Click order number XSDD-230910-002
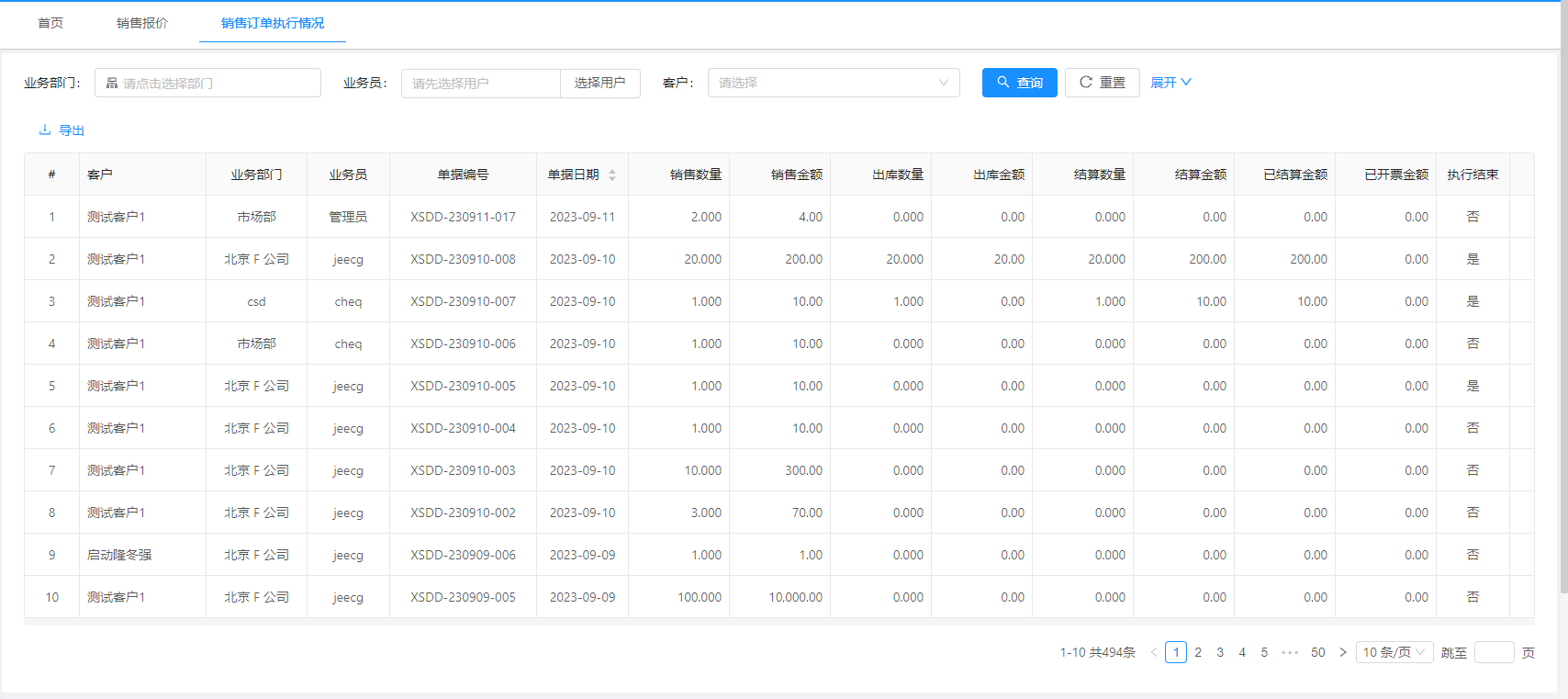The height and width of the screenshot is (699, 1568). pyautogui.click(x=464, y=513)
